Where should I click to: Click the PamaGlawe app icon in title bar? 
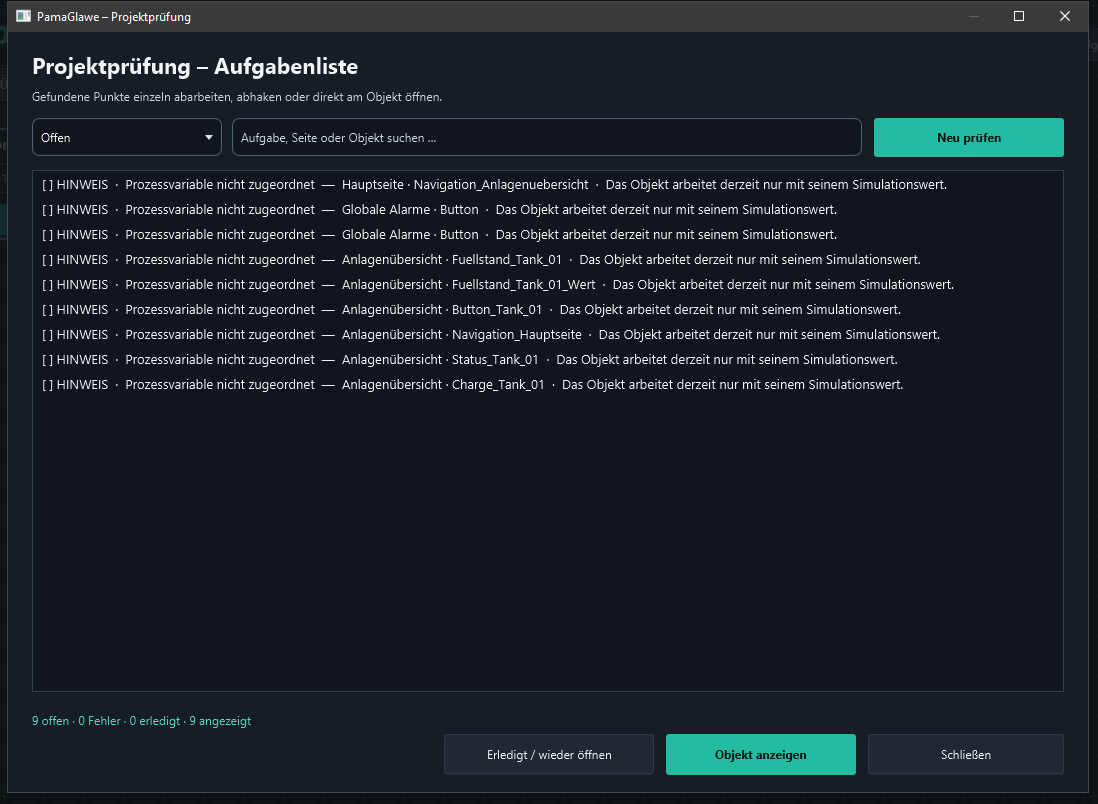[x=23, y=16]
